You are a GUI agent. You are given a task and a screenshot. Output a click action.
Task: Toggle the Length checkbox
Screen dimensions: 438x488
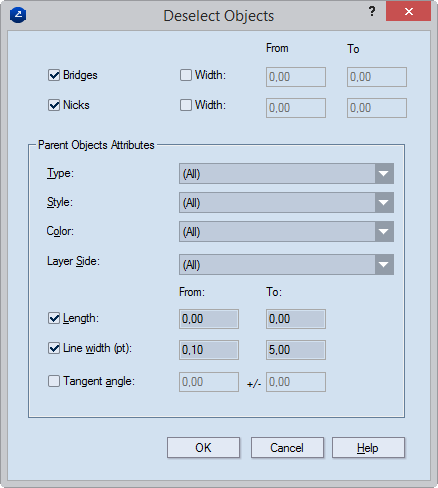click(x=54, y=318)
